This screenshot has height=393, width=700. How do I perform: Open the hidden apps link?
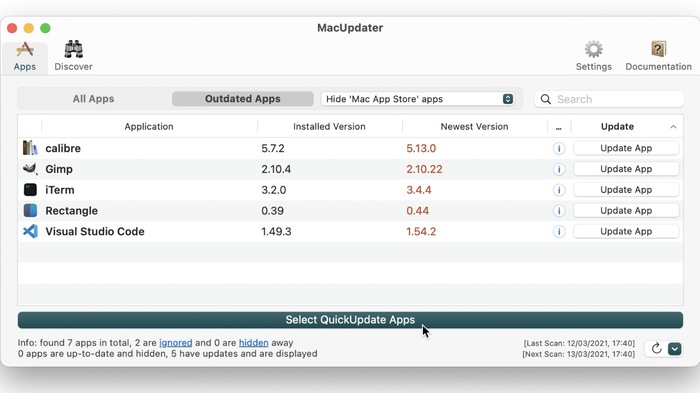(254, 343)
